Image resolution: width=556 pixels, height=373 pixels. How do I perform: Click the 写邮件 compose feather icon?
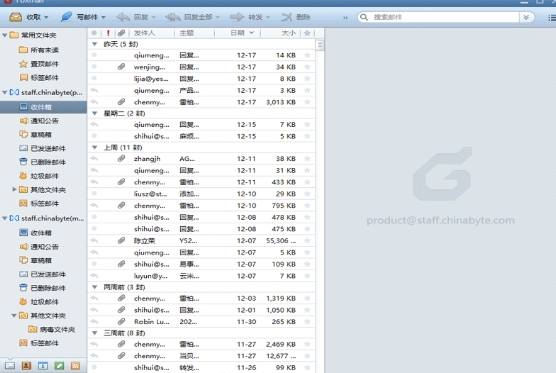[66, 17]
